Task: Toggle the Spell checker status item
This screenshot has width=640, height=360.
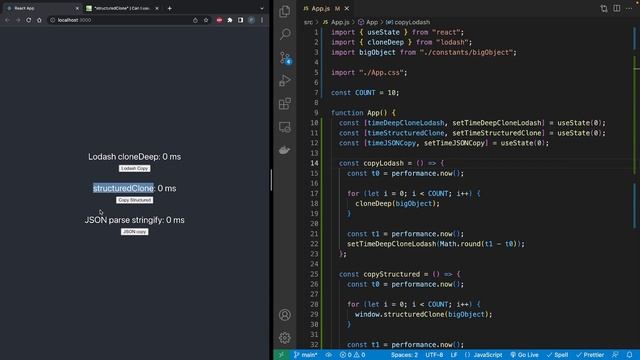Action: pyautogui.click(x=558, y=355)
